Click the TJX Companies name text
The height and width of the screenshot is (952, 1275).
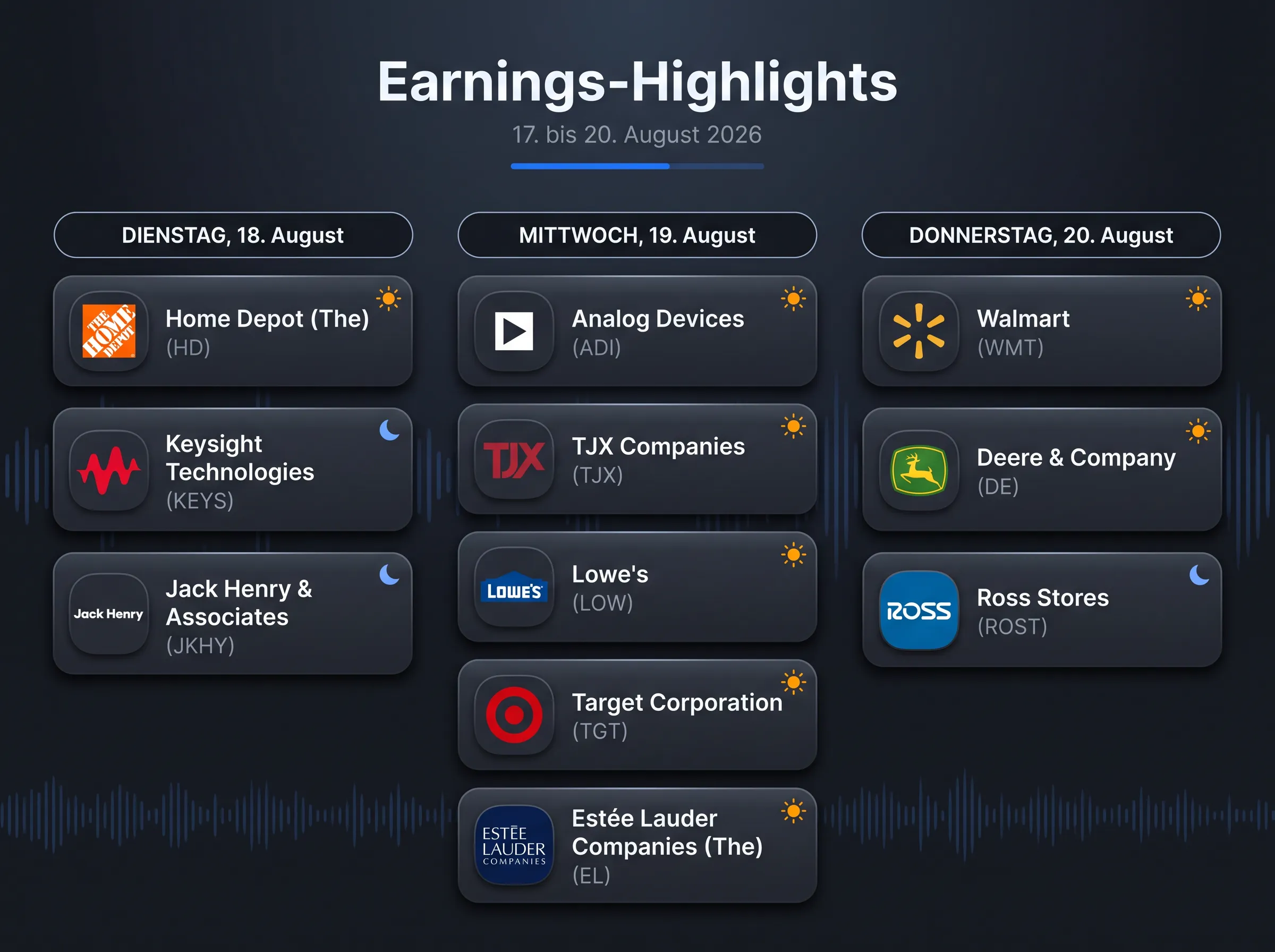tap(659, 447)
